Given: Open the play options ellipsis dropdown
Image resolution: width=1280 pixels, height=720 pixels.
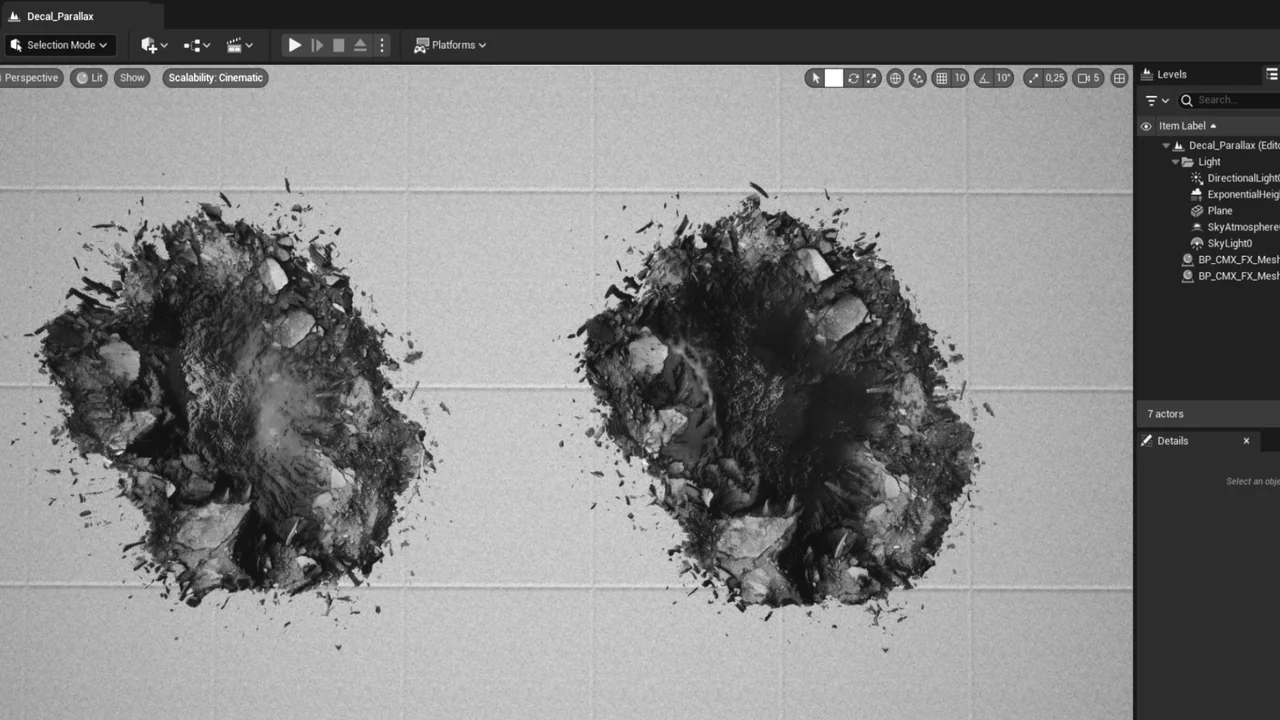Looking at the screenshot, I should click(381, 44).
